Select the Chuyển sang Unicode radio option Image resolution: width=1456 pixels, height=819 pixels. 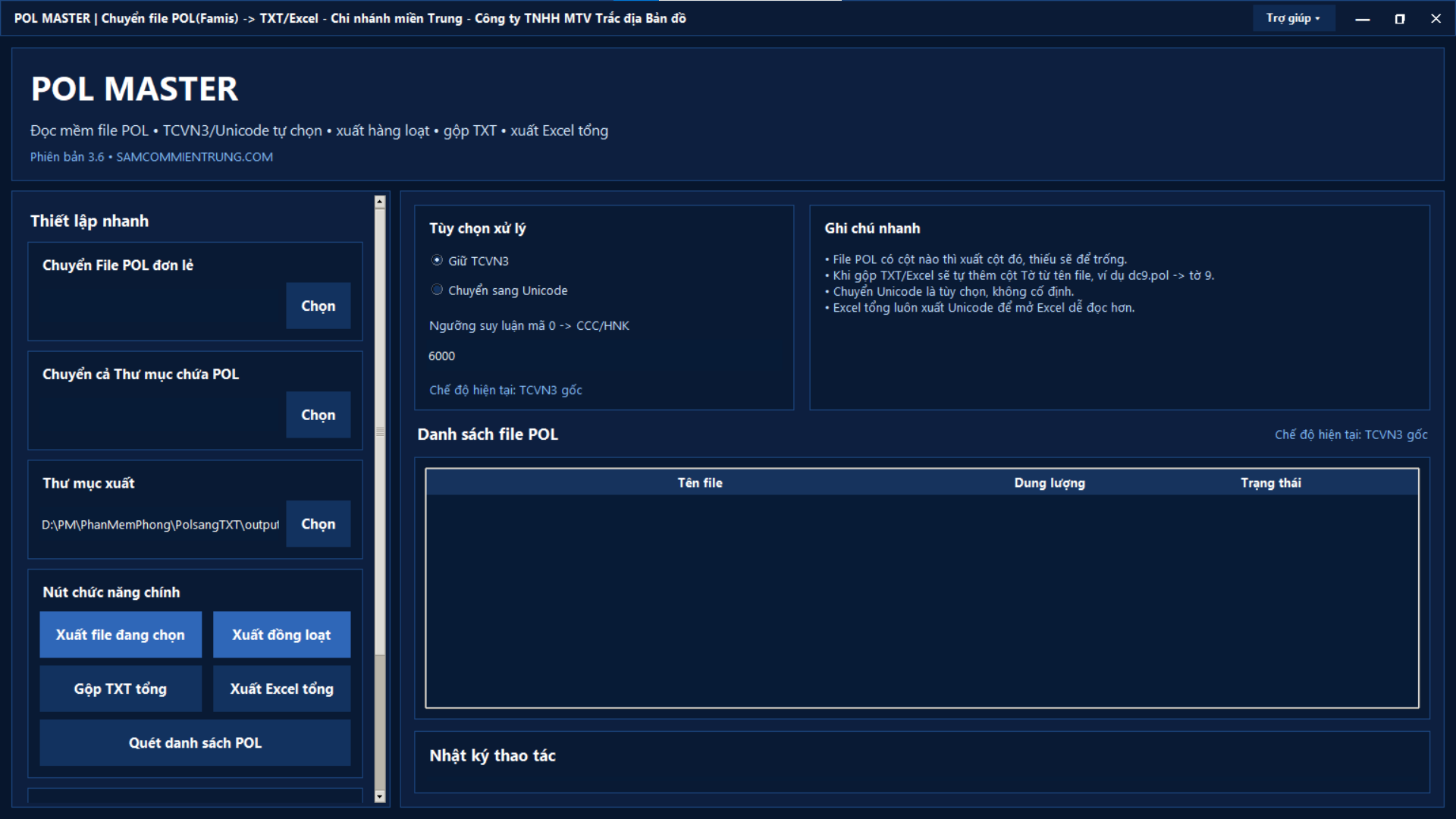(x=499, y=290)
